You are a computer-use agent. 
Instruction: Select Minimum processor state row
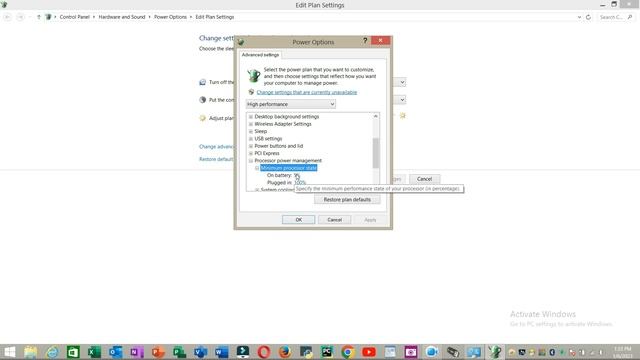point(289,168)
